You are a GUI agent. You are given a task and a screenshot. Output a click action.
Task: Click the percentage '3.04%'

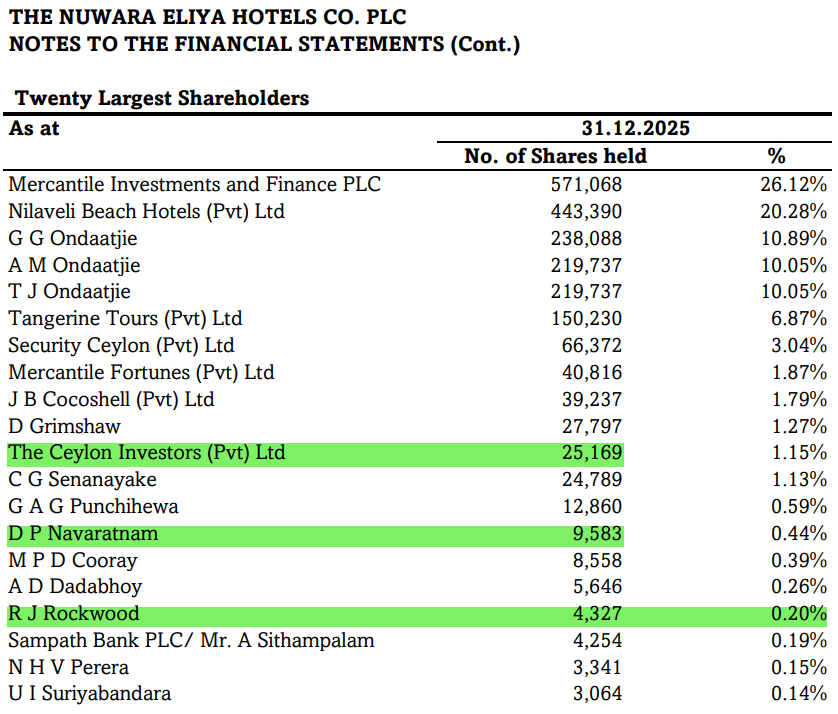pos(799,346)
